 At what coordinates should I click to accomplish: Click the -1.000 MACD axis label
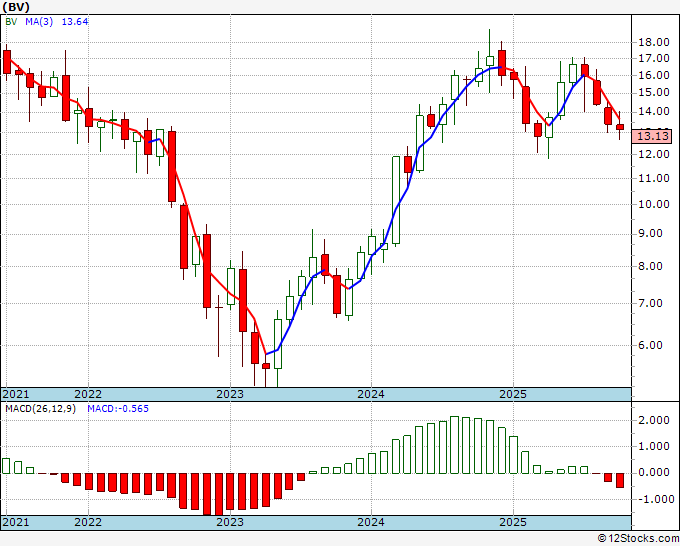(654, 499)
